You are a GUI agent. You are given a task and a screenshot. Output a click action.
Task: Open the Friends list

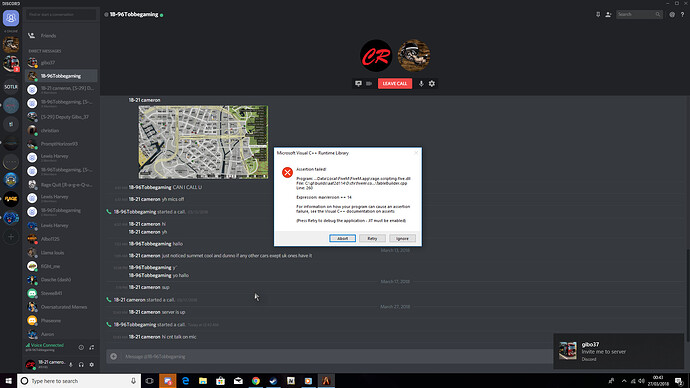tap(61, 36)
